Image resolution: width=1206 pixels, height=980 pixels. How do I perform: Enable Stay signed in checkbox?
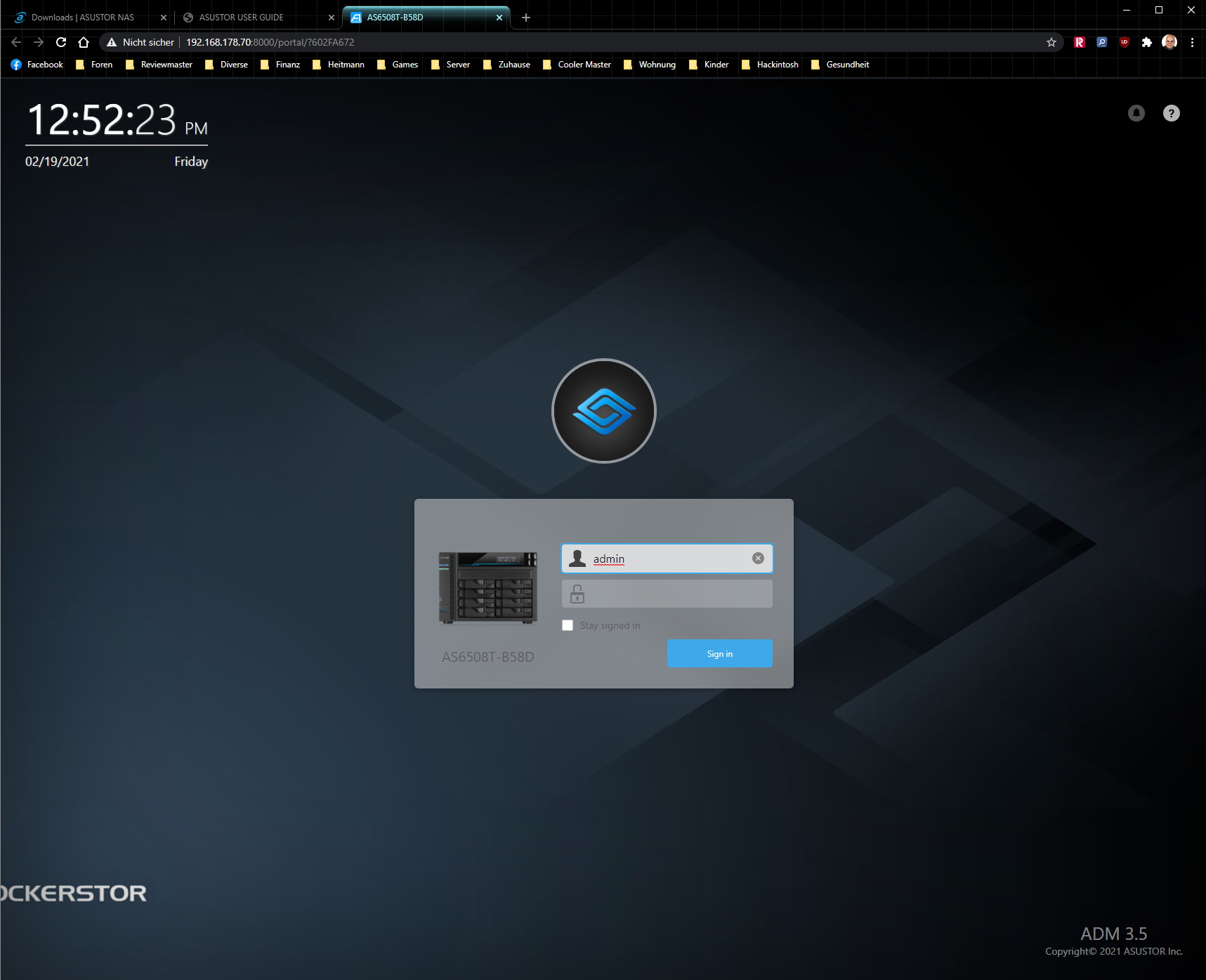tap(568, 625)
